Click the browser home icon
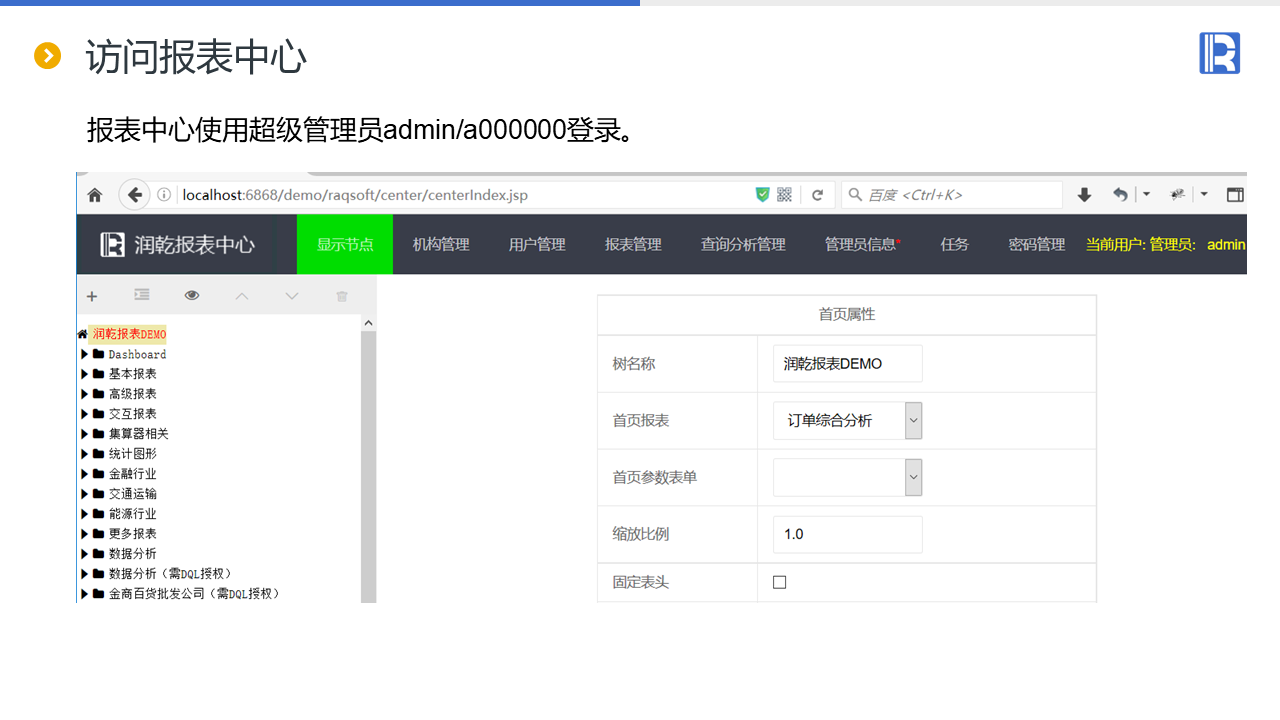 [x=95, y=195]
